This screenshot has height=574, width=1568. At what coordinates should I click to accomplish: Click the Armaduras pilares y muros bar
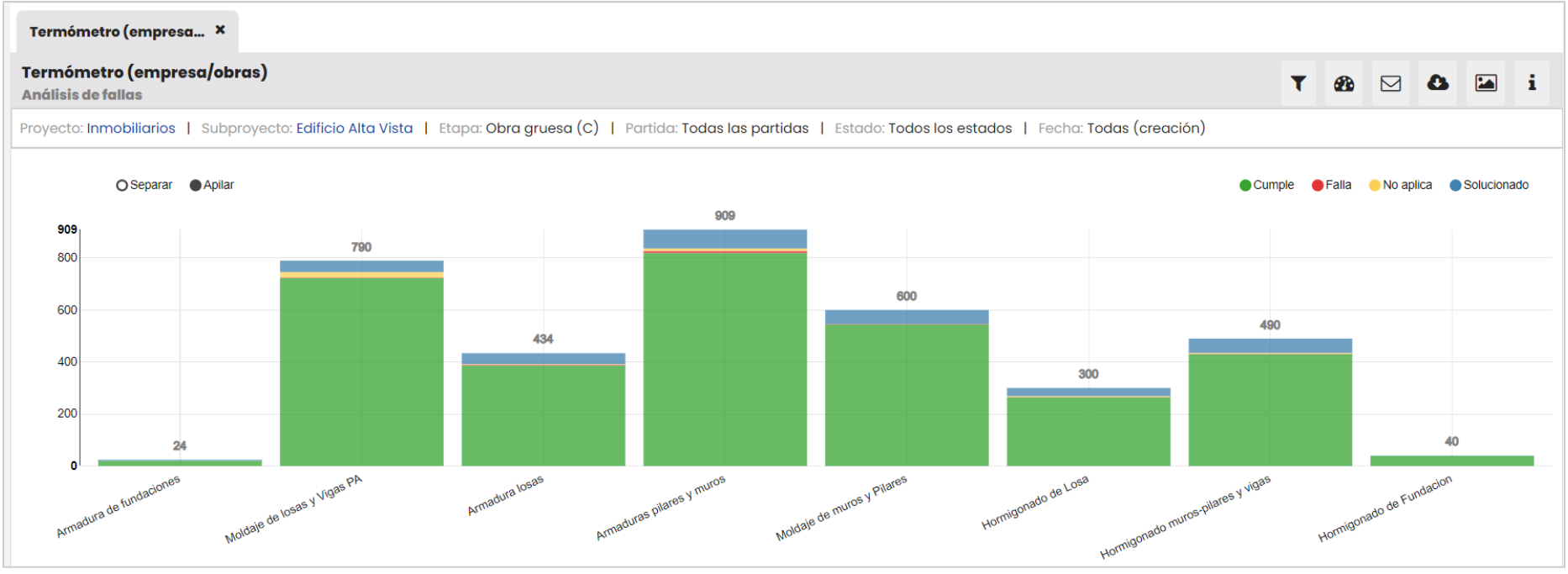tap(724, 361)
